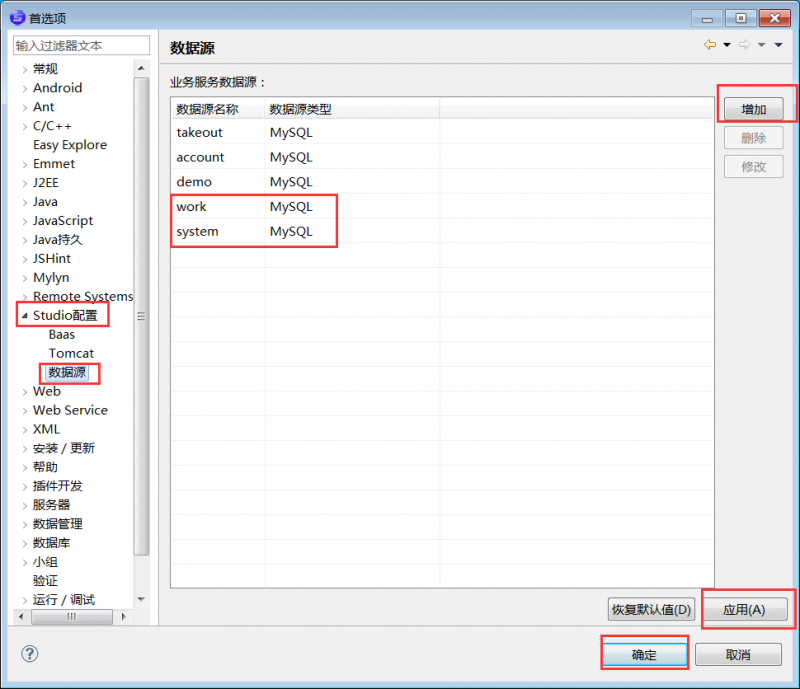
Task: Collapse the Studio配置 tree node
Action: [24, 315]
